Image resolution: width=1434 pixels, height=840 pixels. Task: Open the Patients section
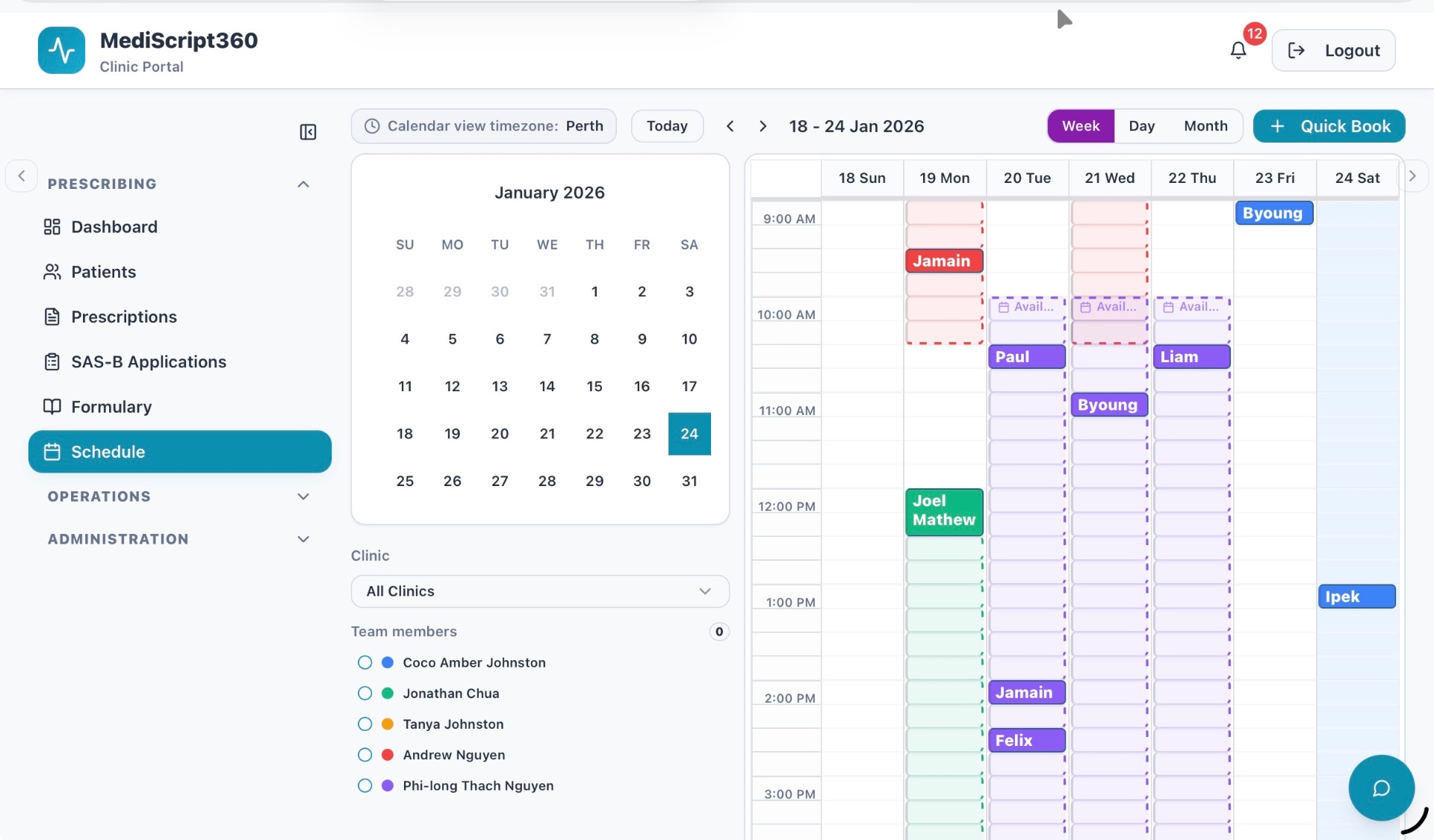click(179, 272)
